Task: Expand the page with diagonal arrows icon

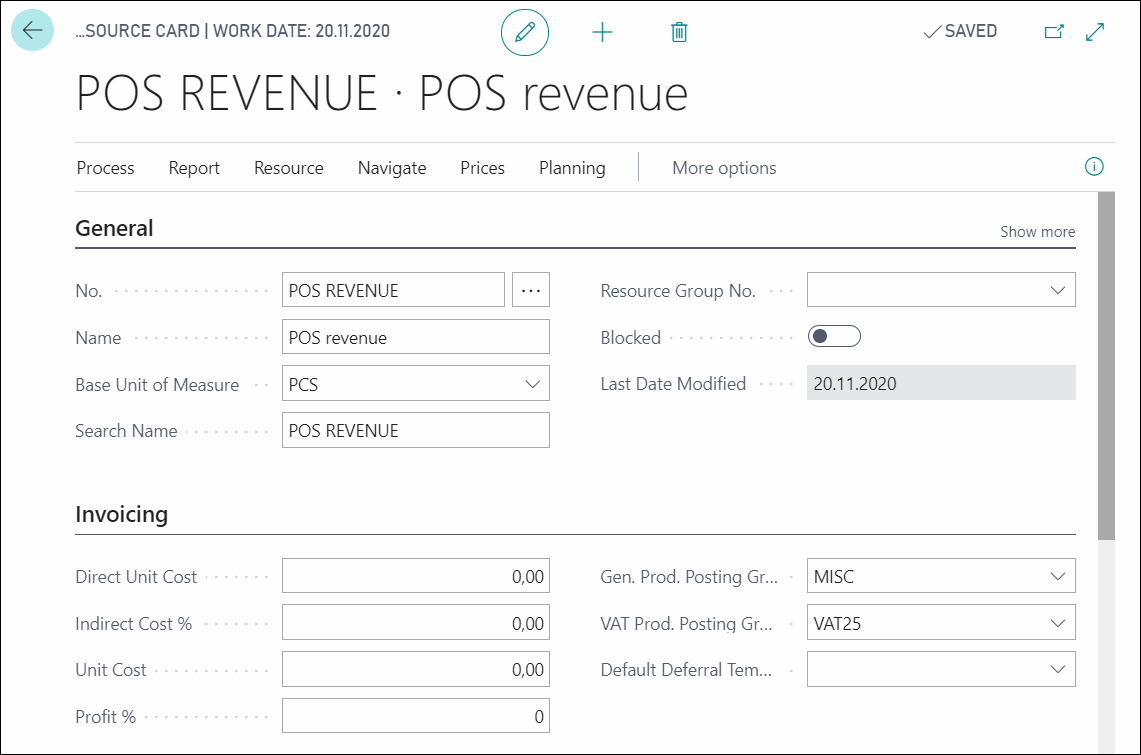Action: (1095, 31)
